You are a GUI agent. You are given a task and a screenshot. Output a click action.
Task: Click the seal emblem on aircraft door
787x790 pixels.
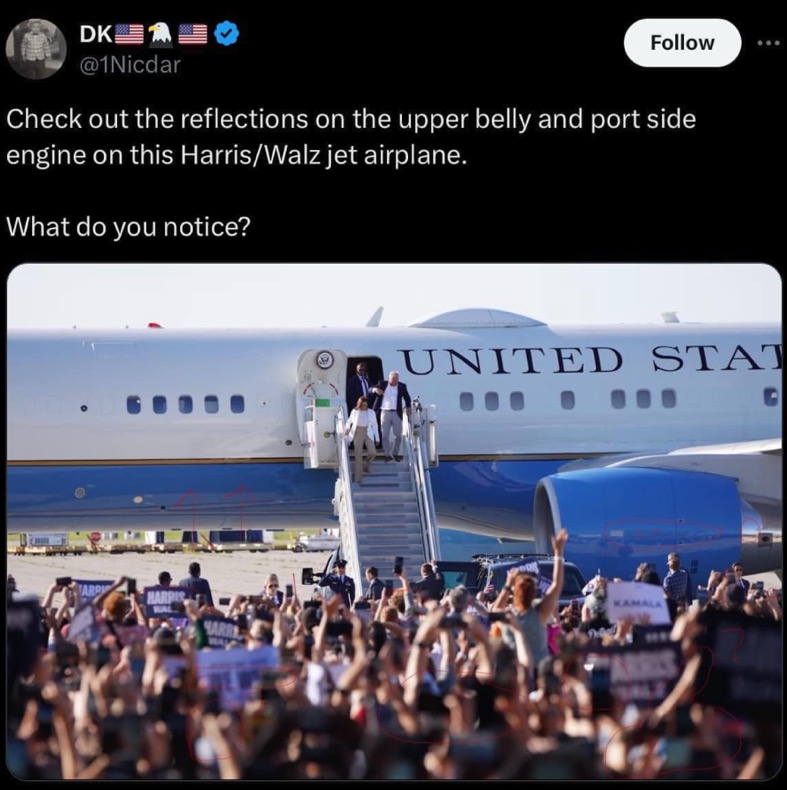click(324, 359)
